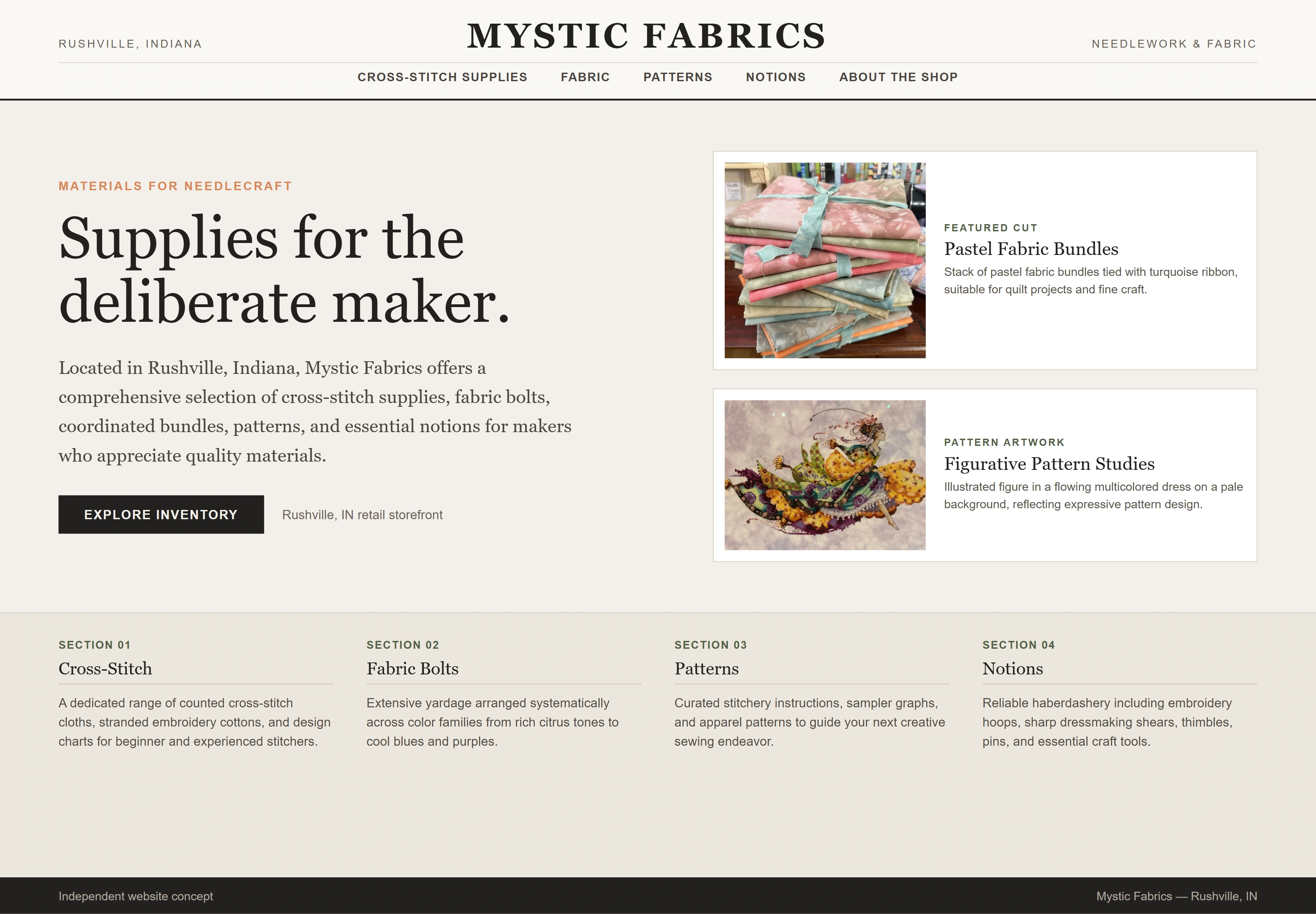Viewport: 1316px width, 914px height.
Task: Open the Cross-Stitch Supplies nav item
Action: tap(442, 77)
